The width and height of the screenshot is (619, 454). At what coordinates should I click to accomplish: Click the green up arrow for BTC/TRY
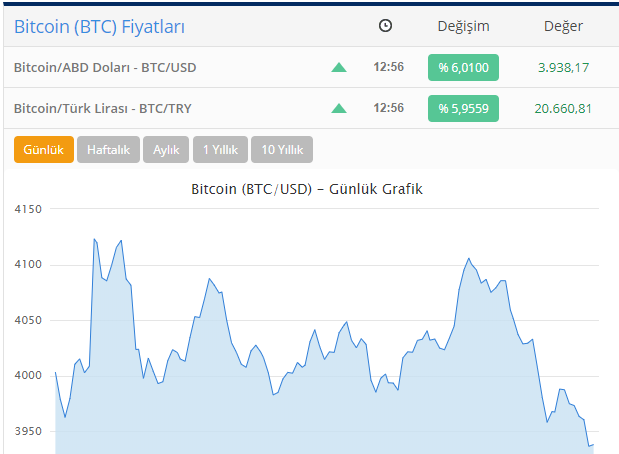pyautogui.click(x=339, y=108)
